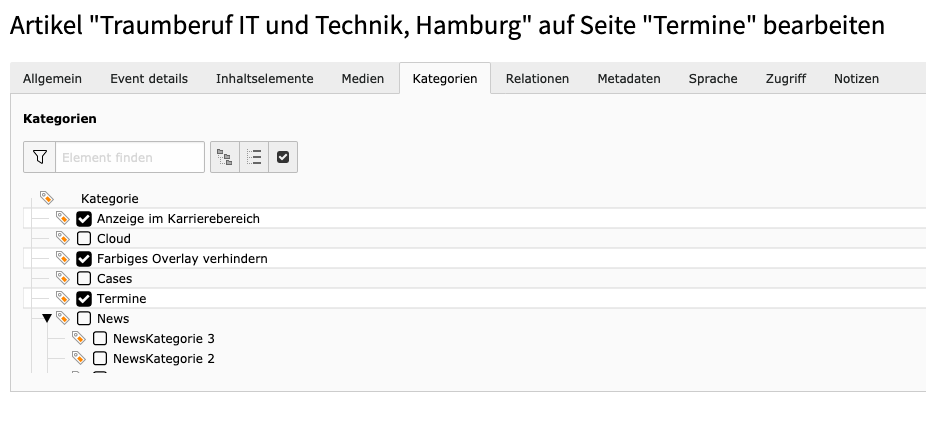Viewport: 926px width, 429px height.
Task: Focus the Element finden search field
Action: click(x=130, y=157)
